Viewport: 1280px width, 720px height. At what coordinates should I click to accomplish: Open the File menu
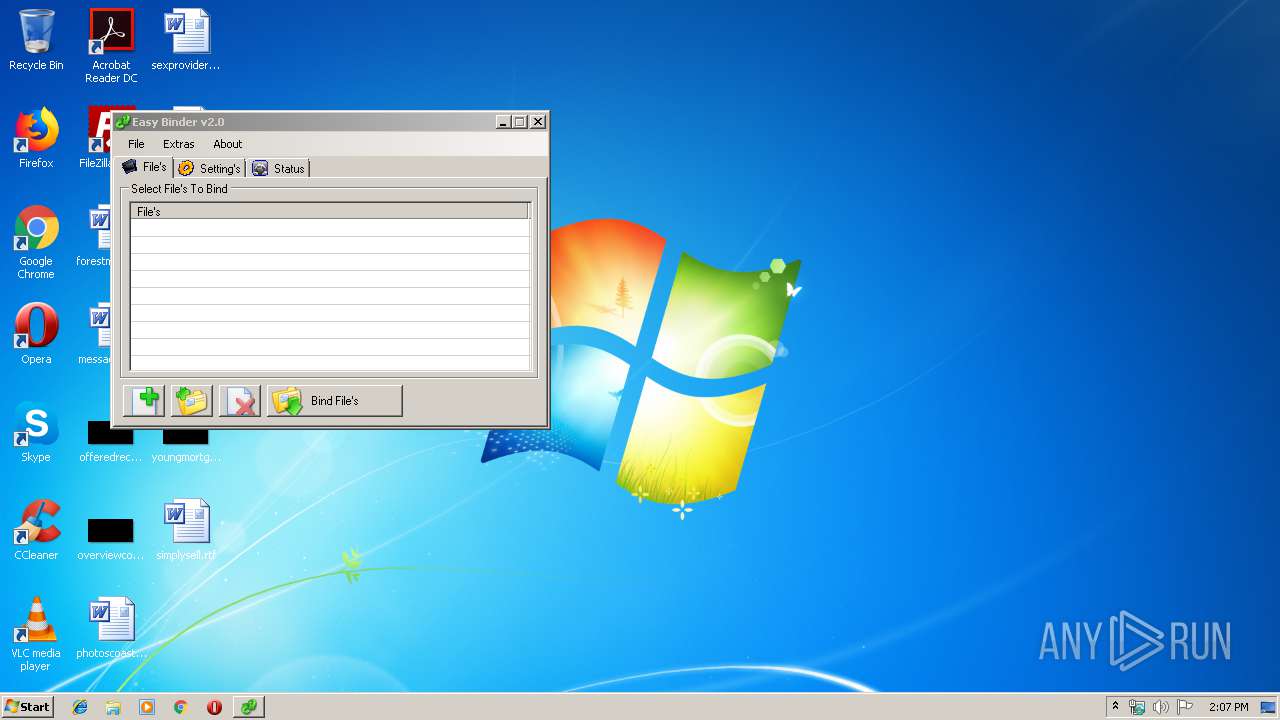(x=136, y=144)
